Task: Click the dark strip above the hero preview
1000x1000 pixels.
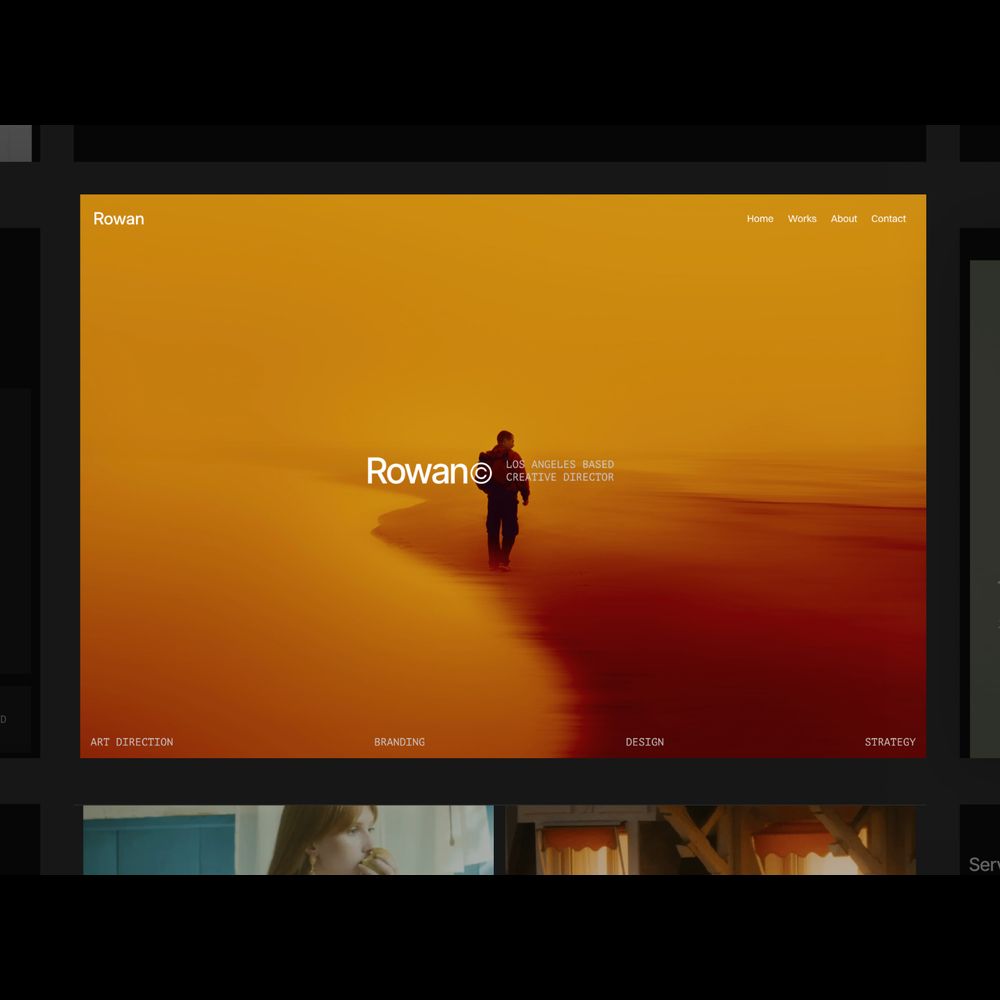Action: (500, 143)
